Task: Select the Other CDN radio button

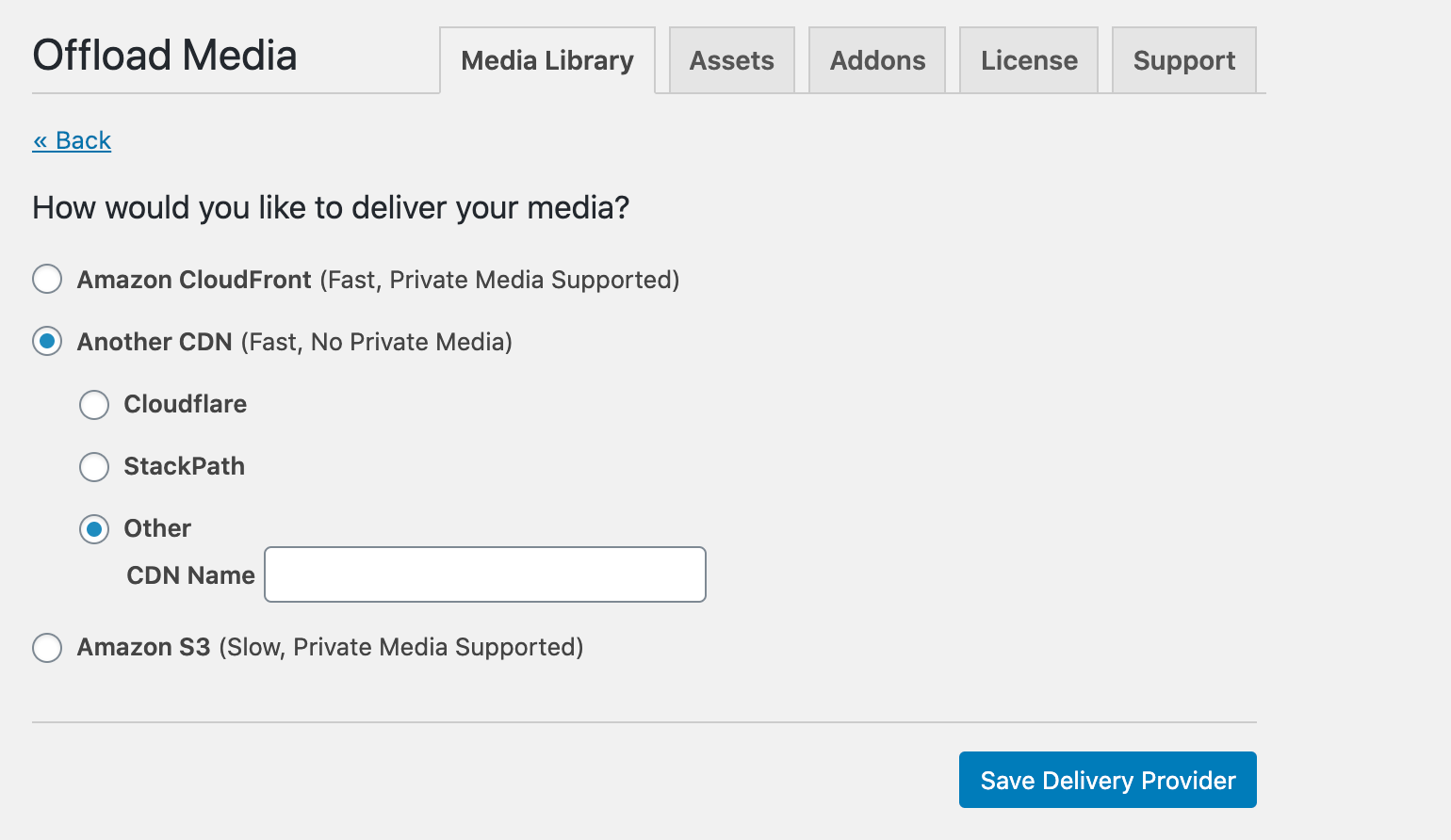Action: pos(94,529)
